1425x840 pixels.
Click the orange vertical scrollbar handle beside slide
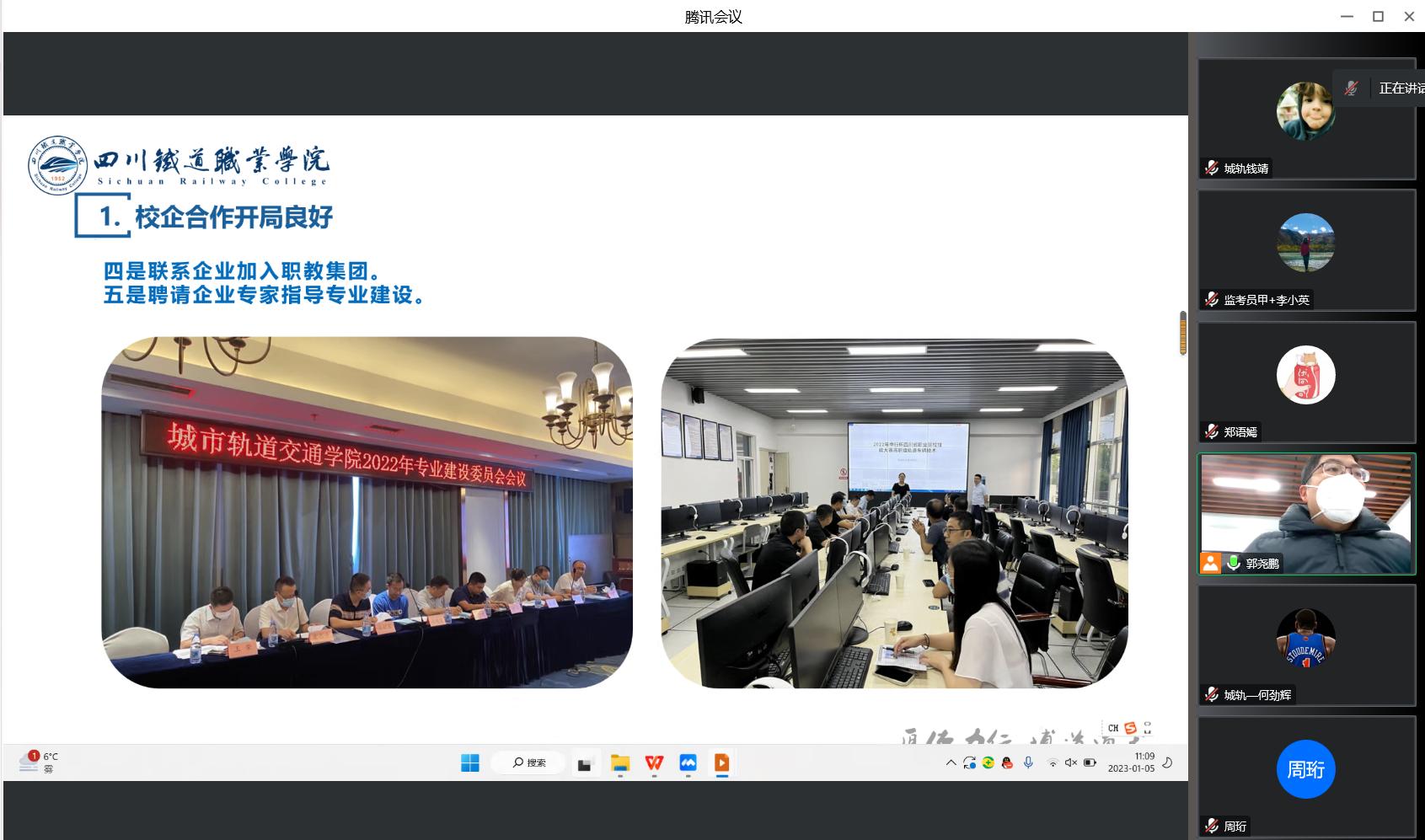pos(1183,333)
